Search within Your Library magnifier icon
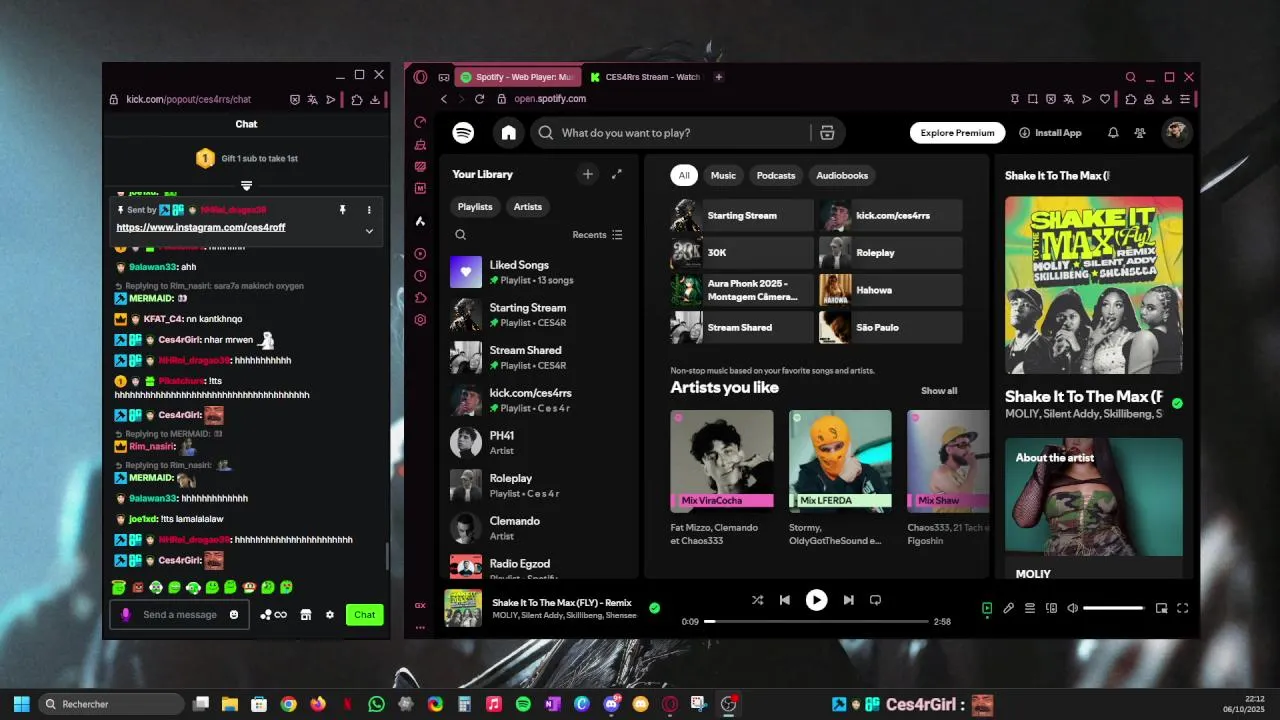This screenshot has height=720, width=1280. point(461,235)
